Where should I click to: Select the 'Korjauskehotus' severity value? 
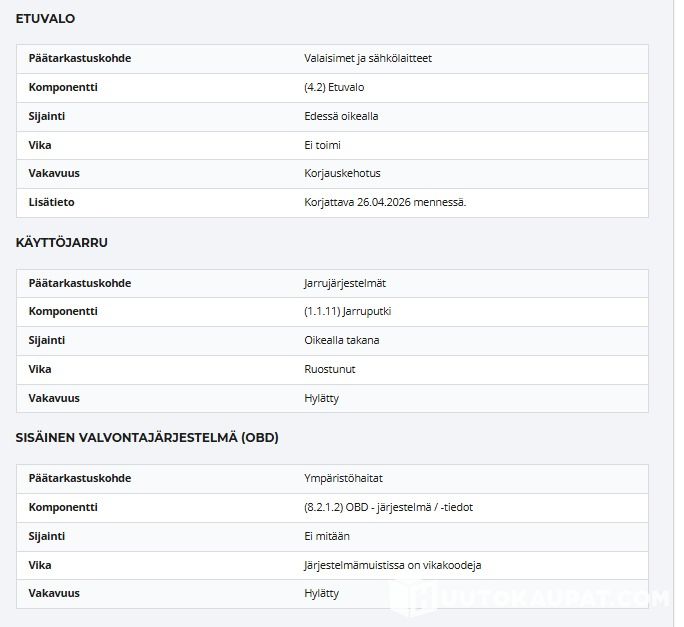342,173
